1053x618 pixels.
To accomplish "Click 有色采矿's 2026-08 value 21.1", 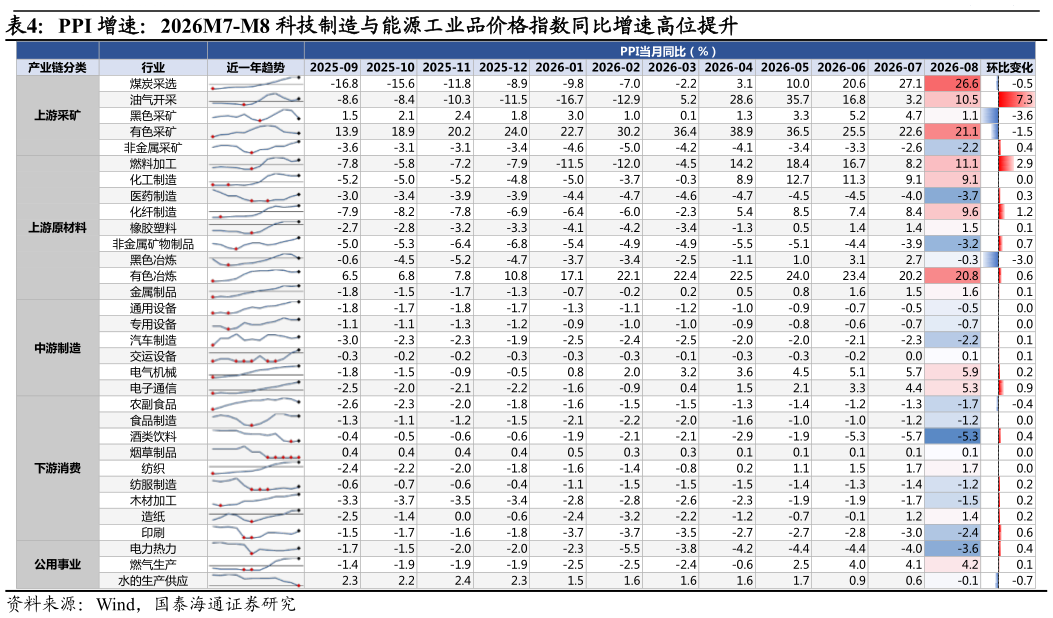I will [966, 132].
